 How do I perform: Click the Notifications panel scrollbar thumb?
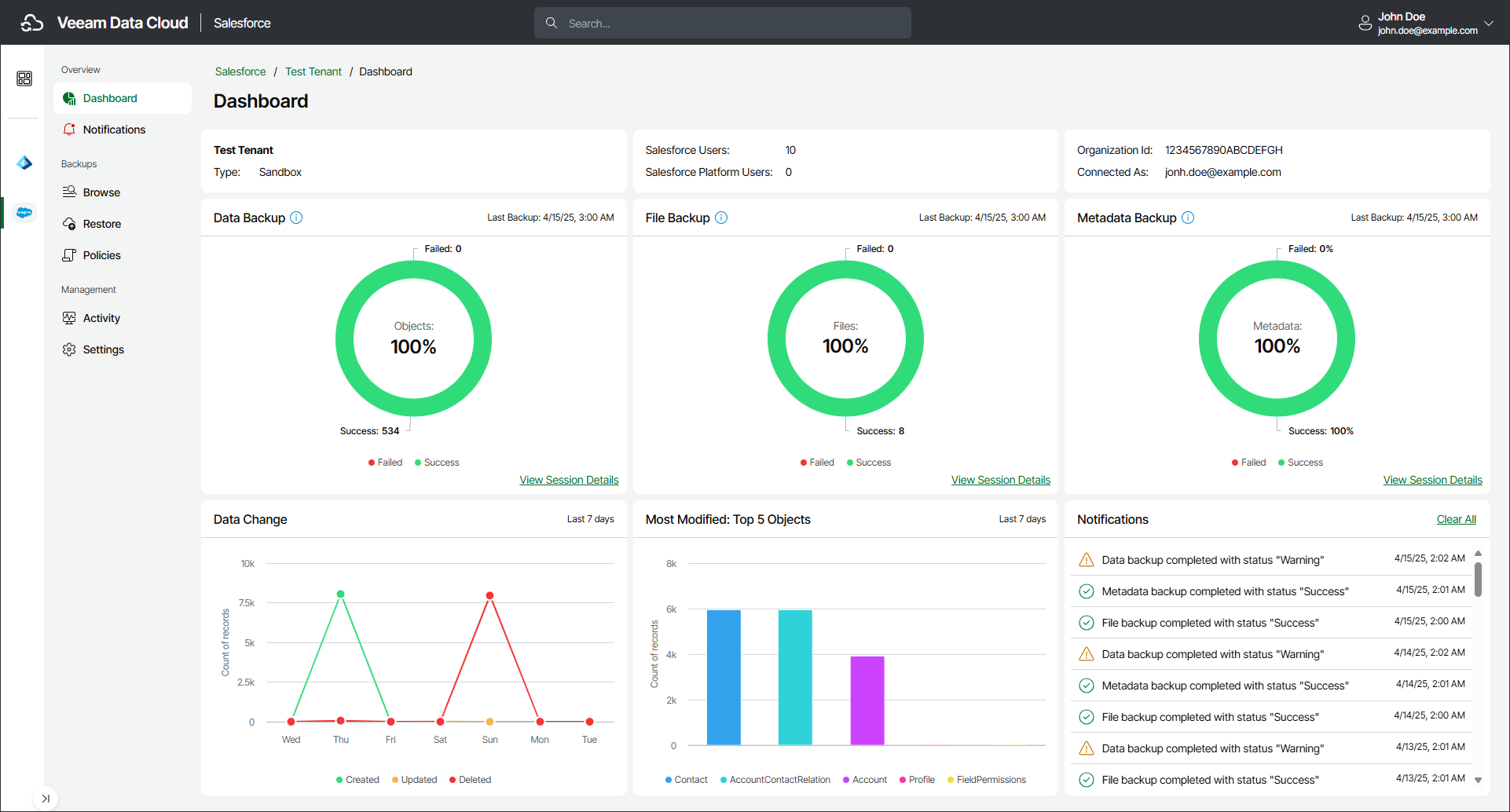point(1478,580)
